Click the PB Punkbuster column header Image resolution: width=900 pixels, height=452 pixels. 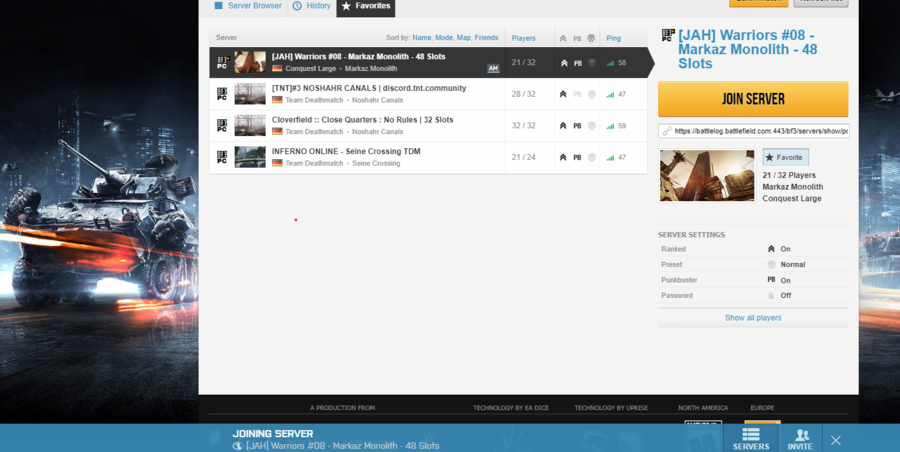577,38
